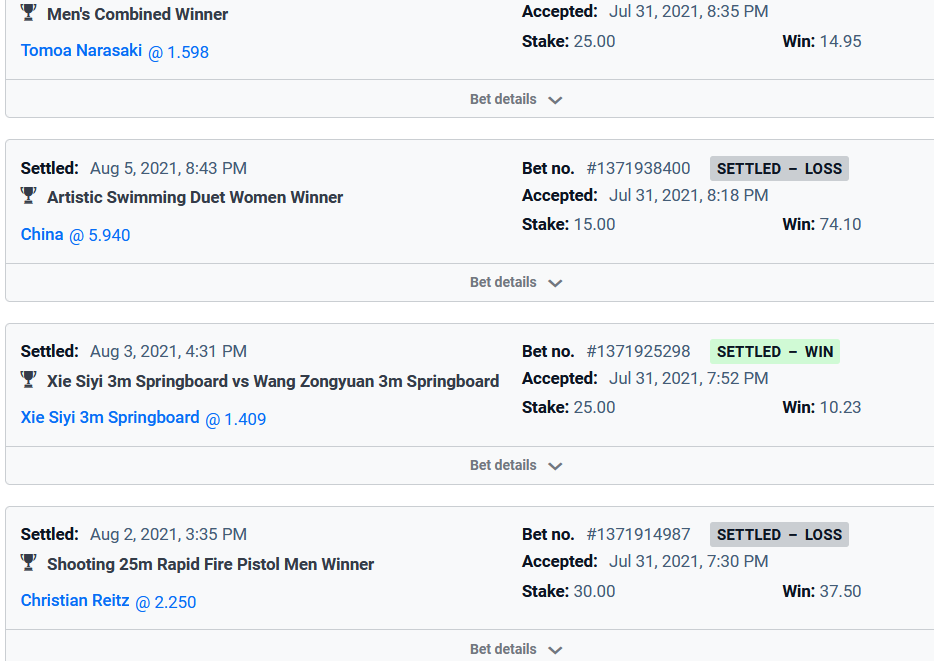Click the green SETTLED – WIN badge
934x661 pixels.
775,351
